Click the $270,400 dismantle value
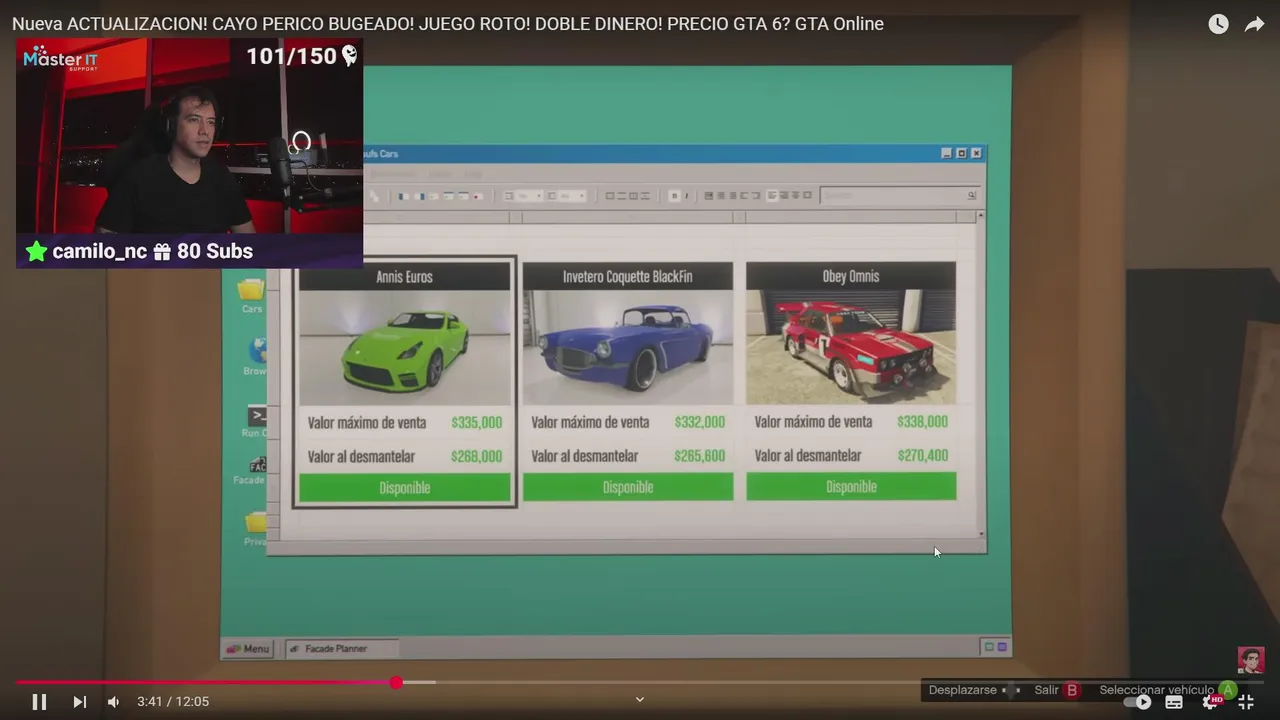Image resolution: width=1280 pixels, height=720 pixels. (x=922, y=455)
